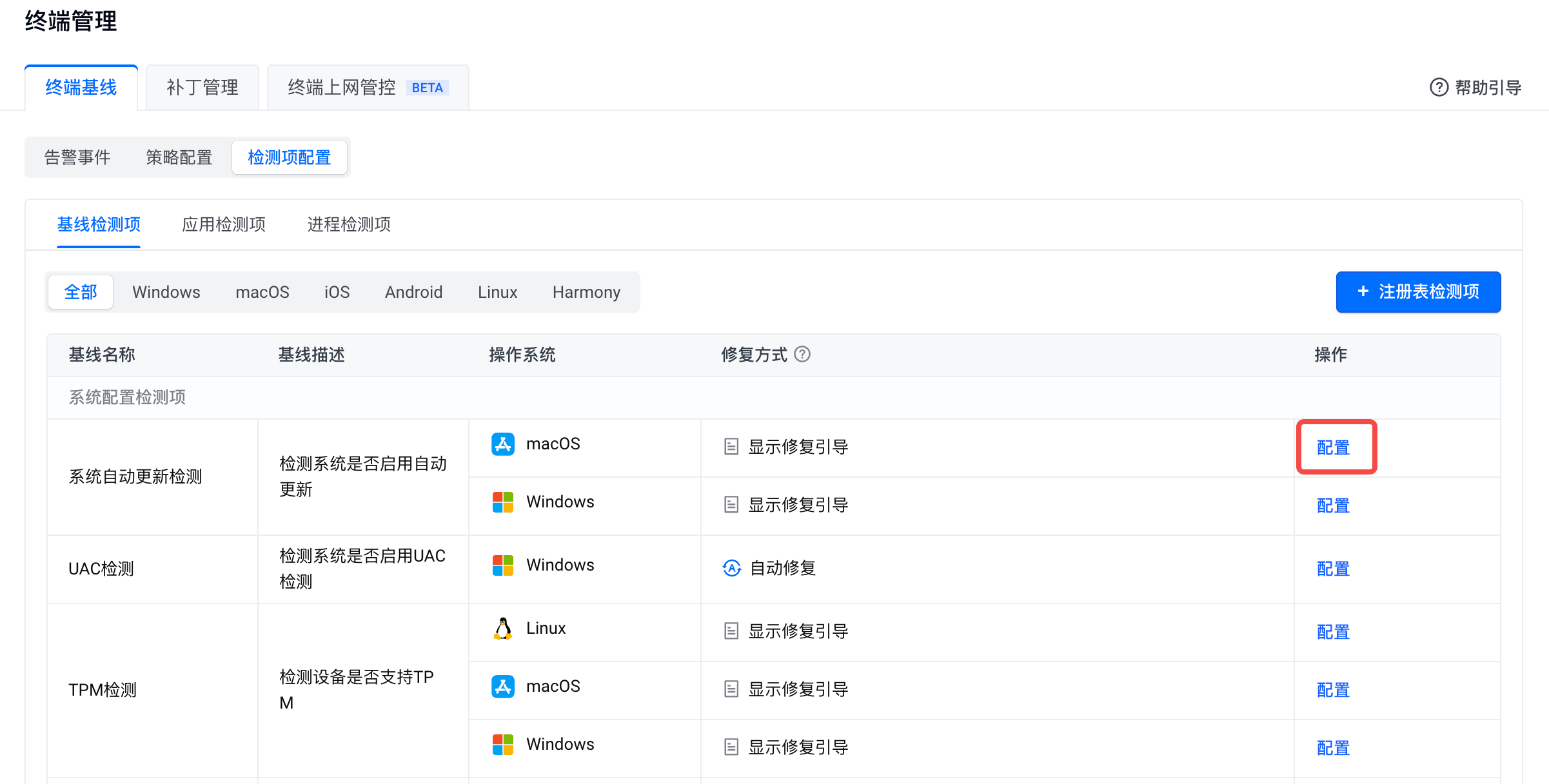
Task: Select the 策略配置 segment
Action: (x=179, y=157)
